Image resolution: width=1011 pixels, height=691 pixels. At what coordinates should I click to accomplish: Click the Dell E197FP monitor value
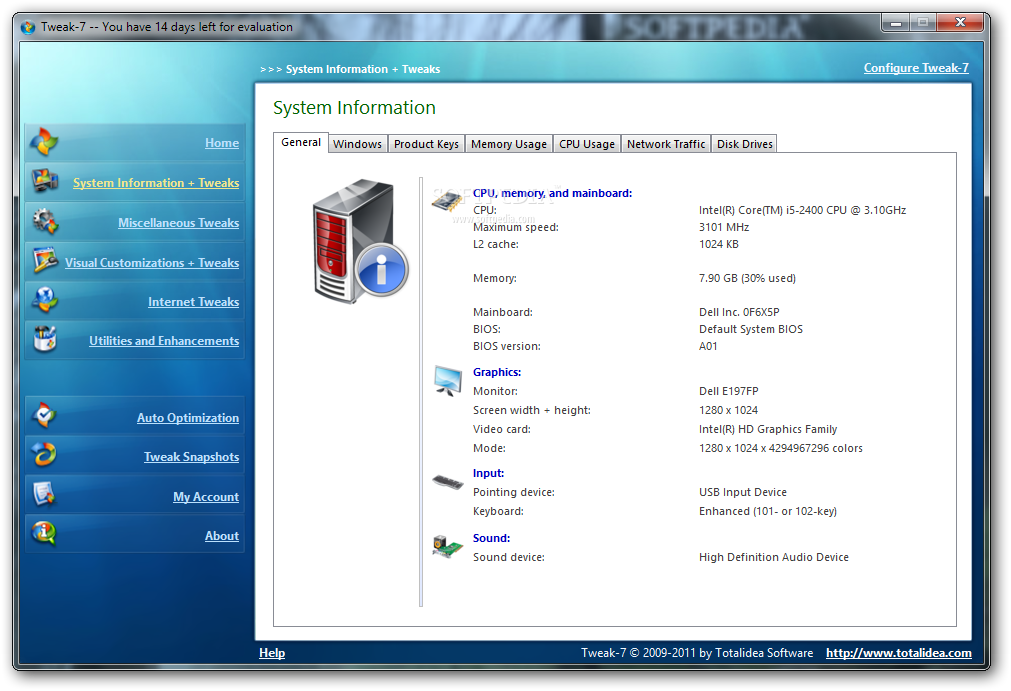(729, 391)
